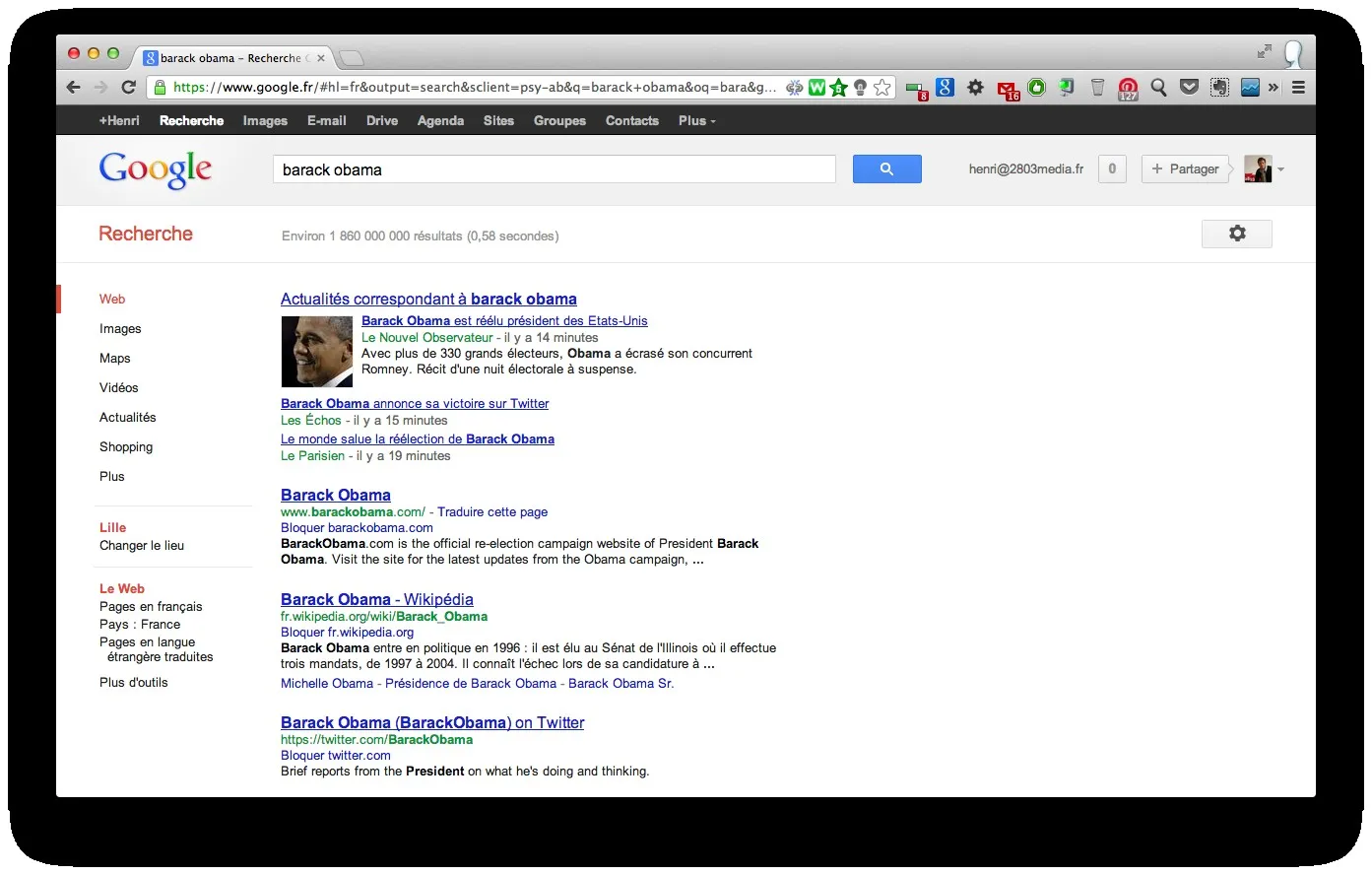This screenshot has width=1372, height=875.
Task: Open +Henri in the top bar
Action: pos(119,121)
